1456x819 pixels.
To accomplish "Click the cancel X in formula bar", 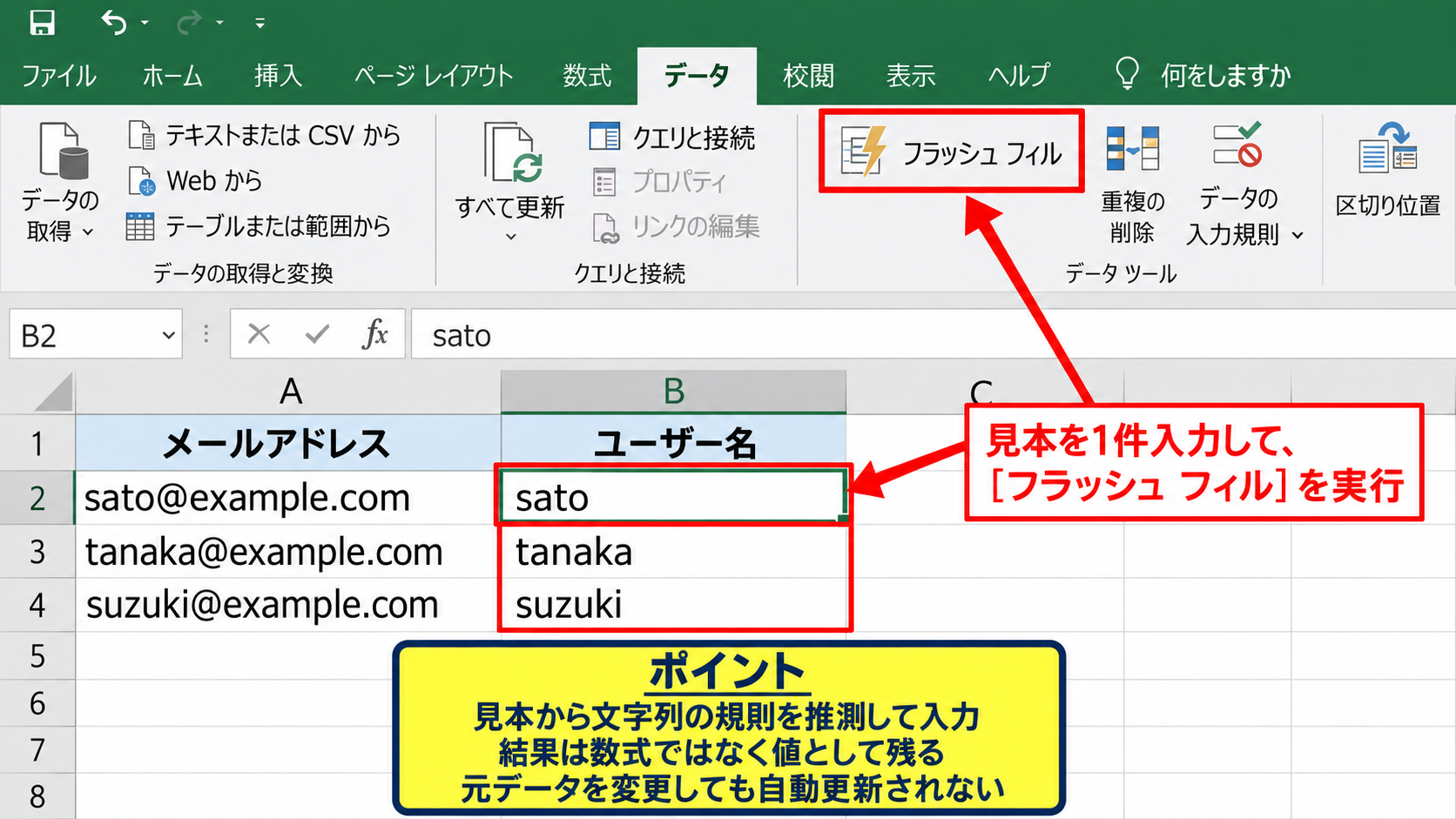I will (259, 333).
